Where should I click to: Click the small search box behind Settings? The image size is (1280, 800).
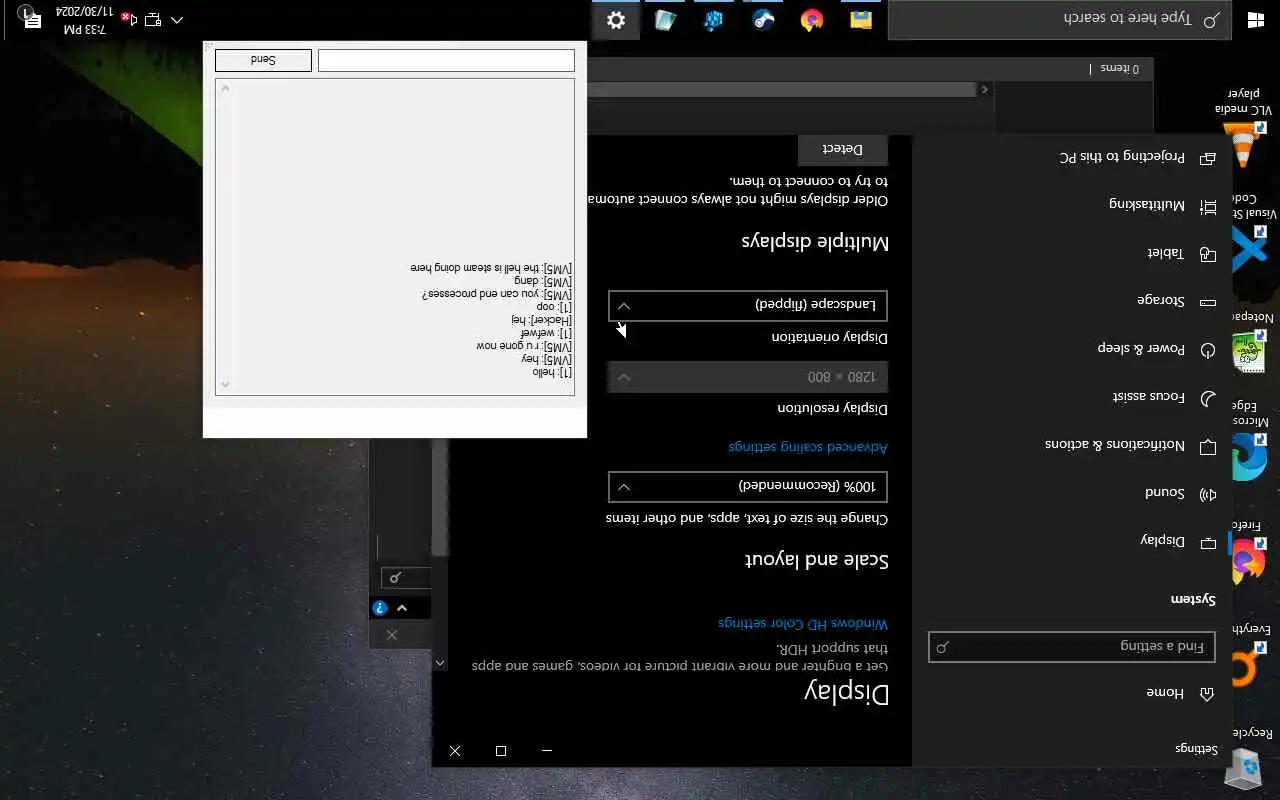pos(405,577)
